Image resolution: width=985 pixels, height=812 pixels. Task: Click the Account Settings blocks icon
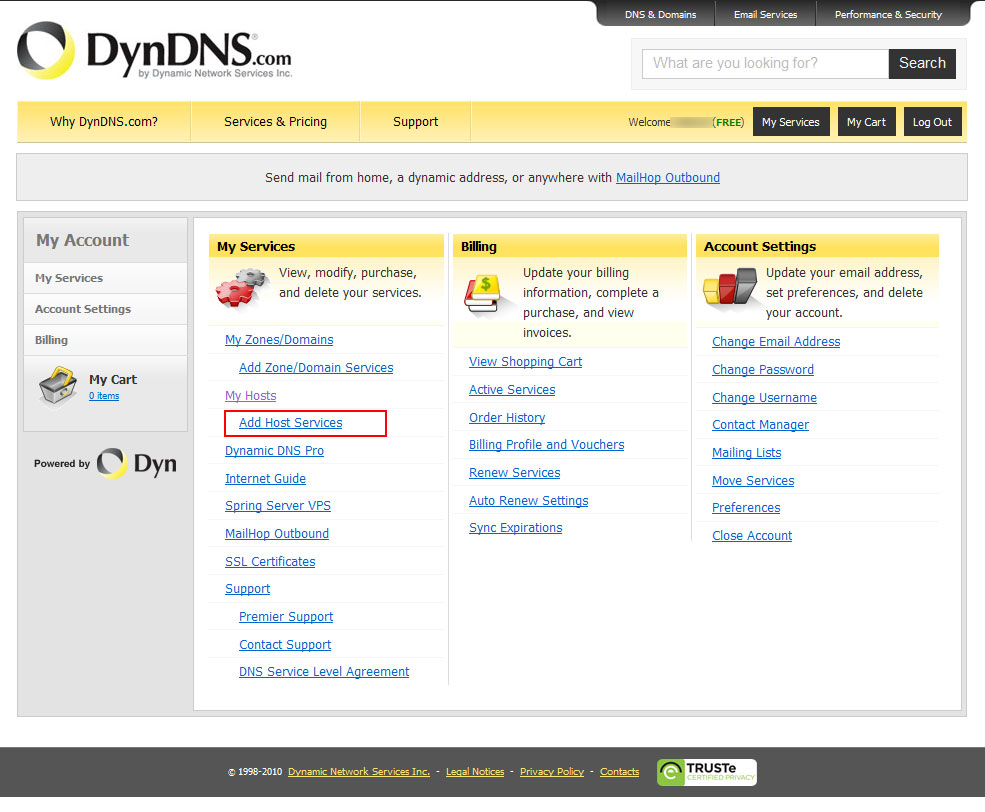pyautogui.click(x=729, y=287)
